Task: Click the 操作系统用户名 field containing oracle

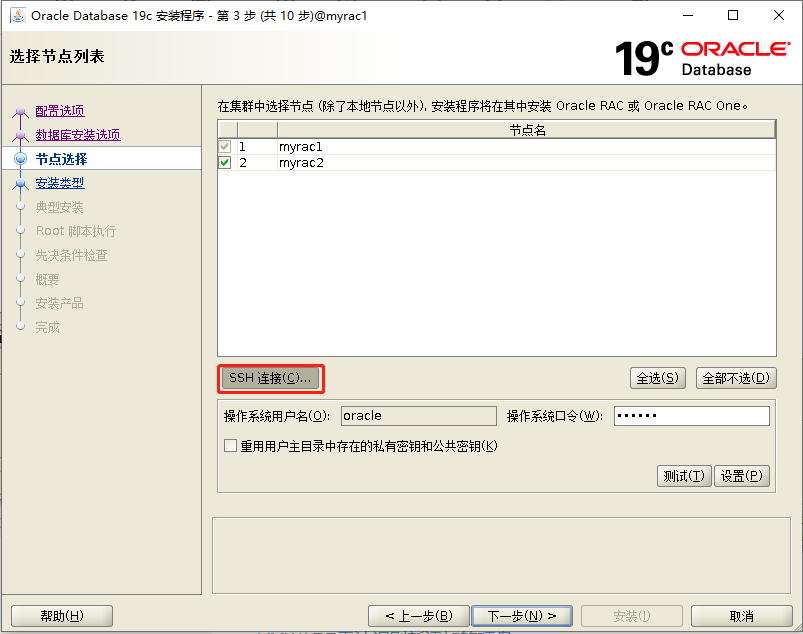Action: 419,416
